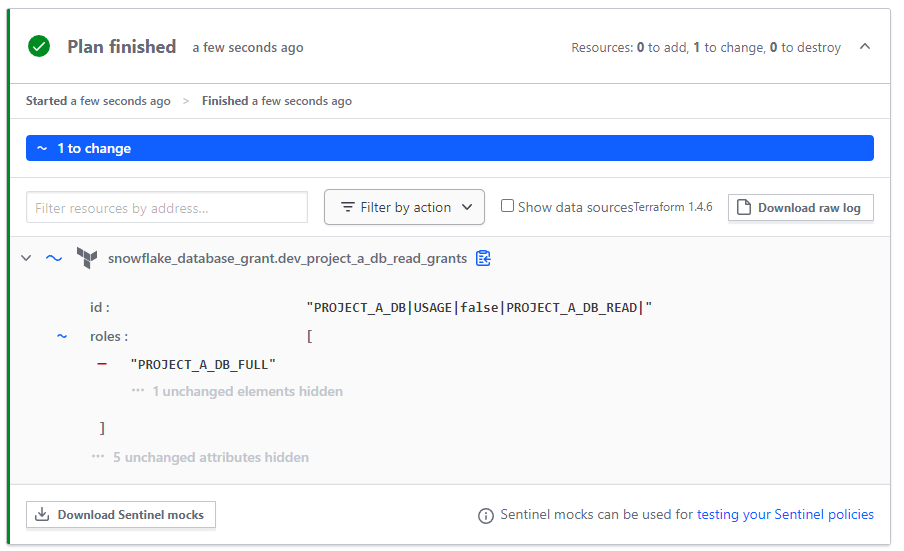Click the blue icon after dev_project_a_db_read_grants
This screenshot has height=551, width=904.
pyautogui.click(x=483, y=258)
